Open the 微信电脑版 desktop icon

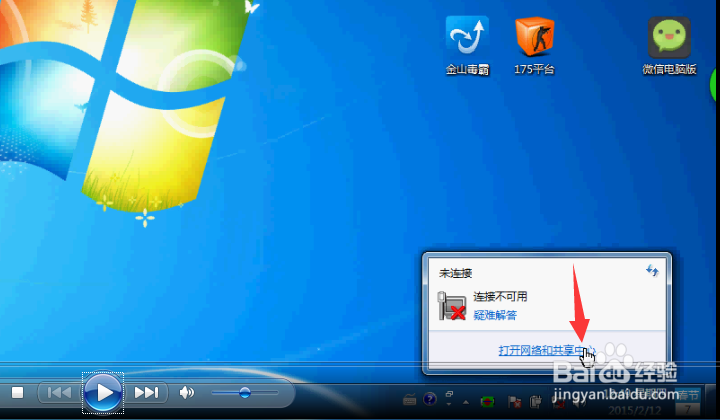coord(669,45)
